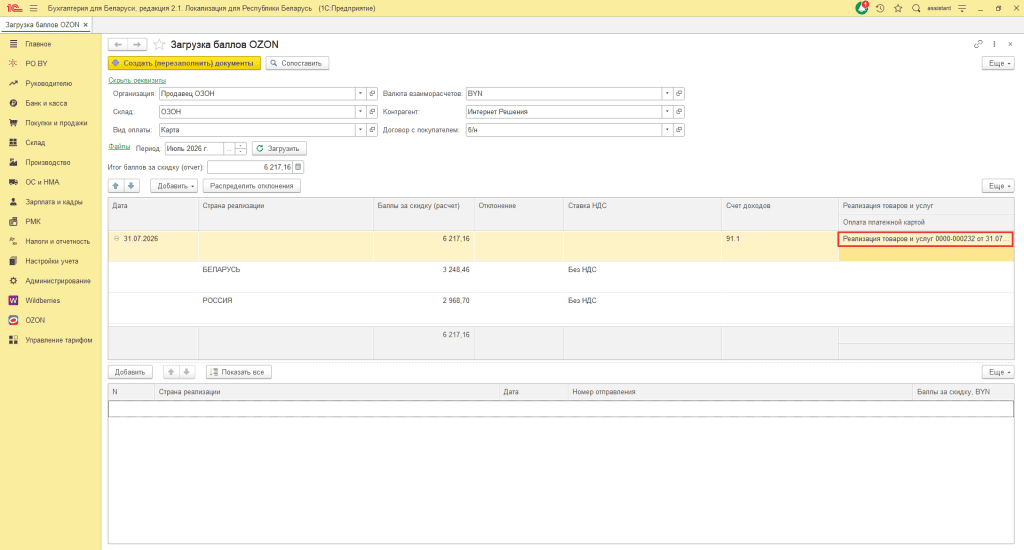Open global search magnifier in title bar
This screenshot has height=550, width=1024.
click(x=916, y=8)
